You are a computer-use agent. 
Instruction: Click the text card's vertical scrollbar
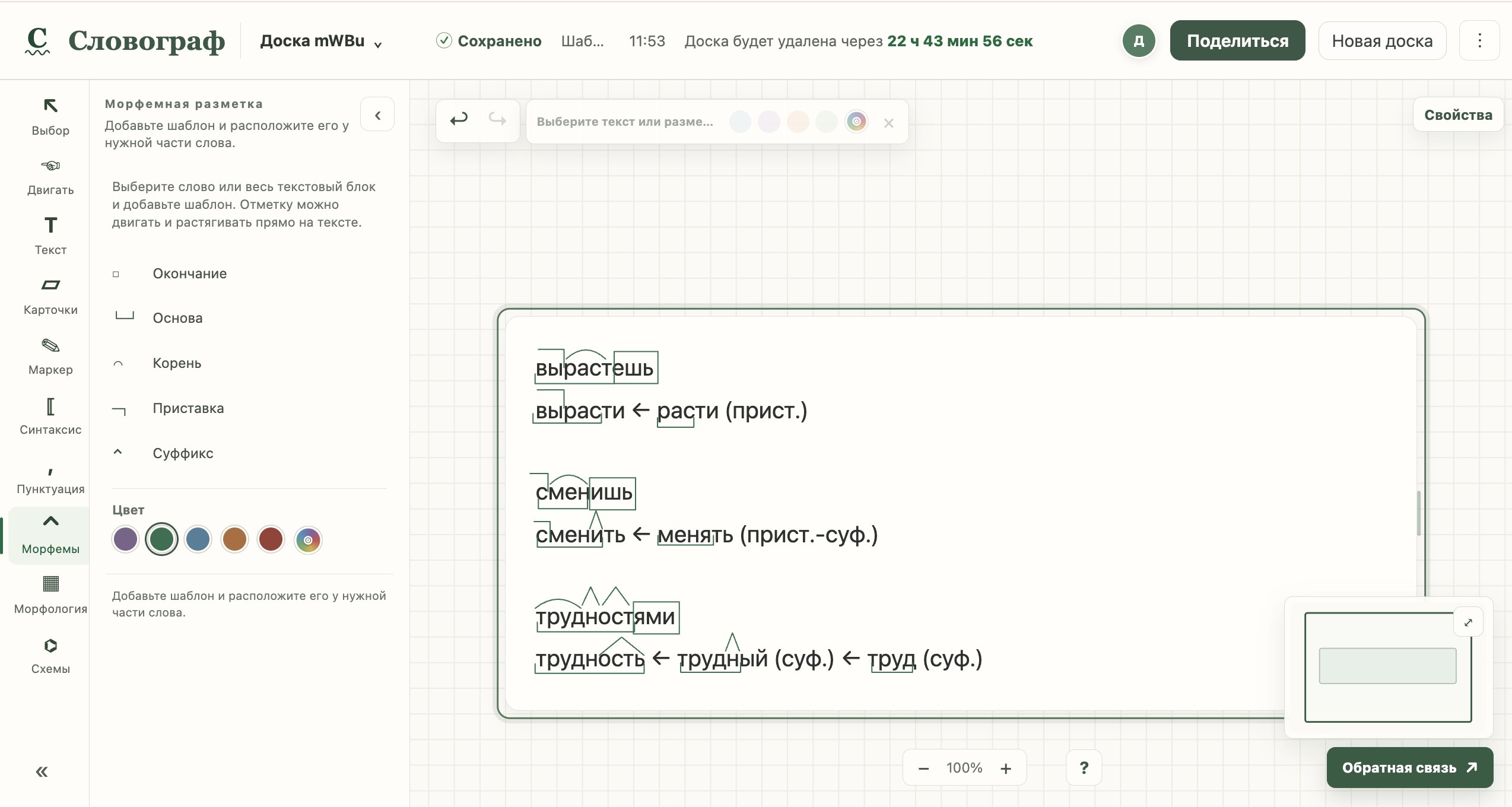click(1419, 513)
